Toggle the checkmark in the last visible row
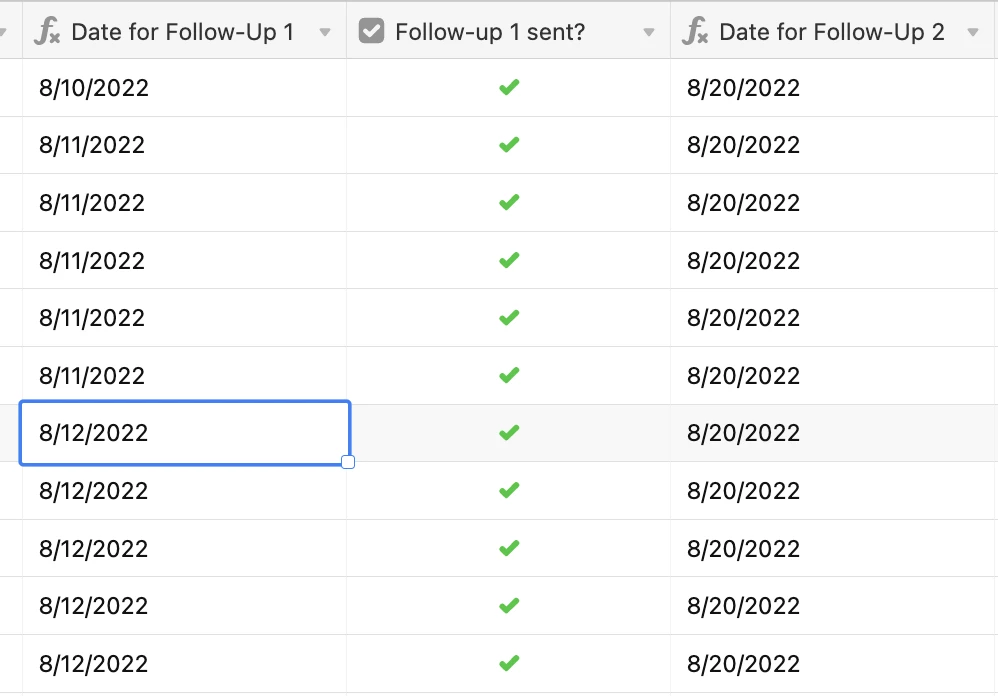This screenshot has width=998, height=696. pos(509,664)
